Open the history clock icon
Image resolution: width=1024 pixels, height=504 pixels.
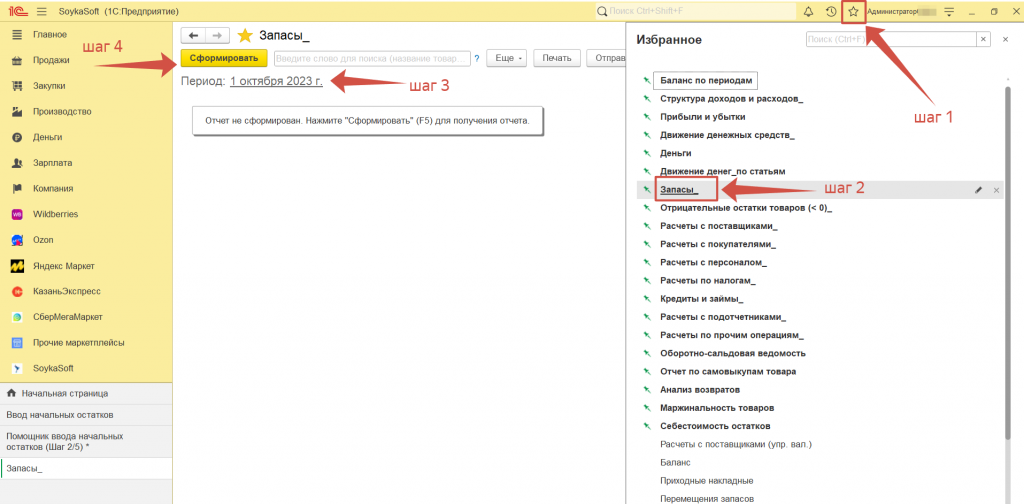pos(831,11)
